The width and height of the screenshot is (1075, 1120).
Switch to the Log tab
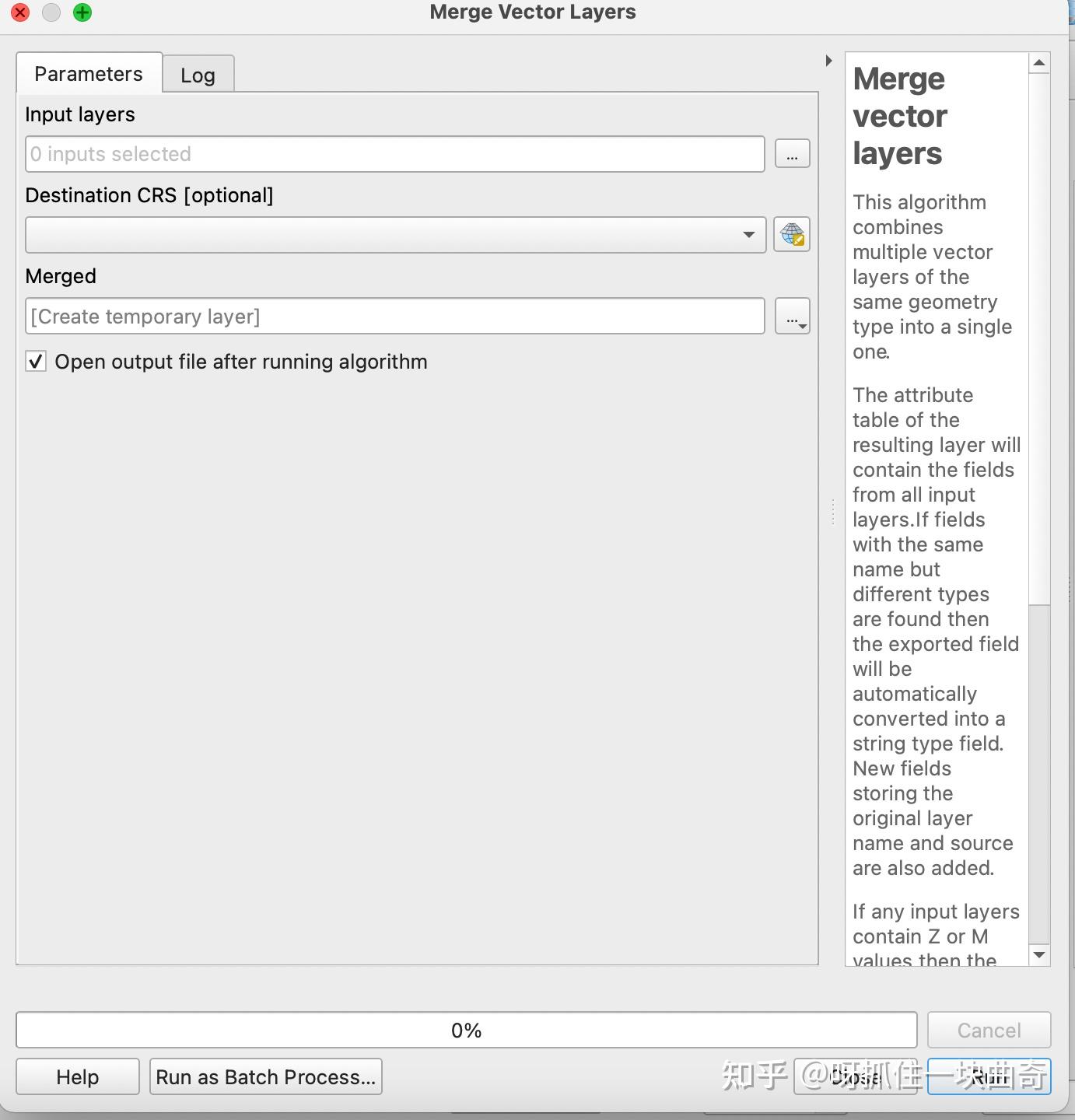click(198, 74)
